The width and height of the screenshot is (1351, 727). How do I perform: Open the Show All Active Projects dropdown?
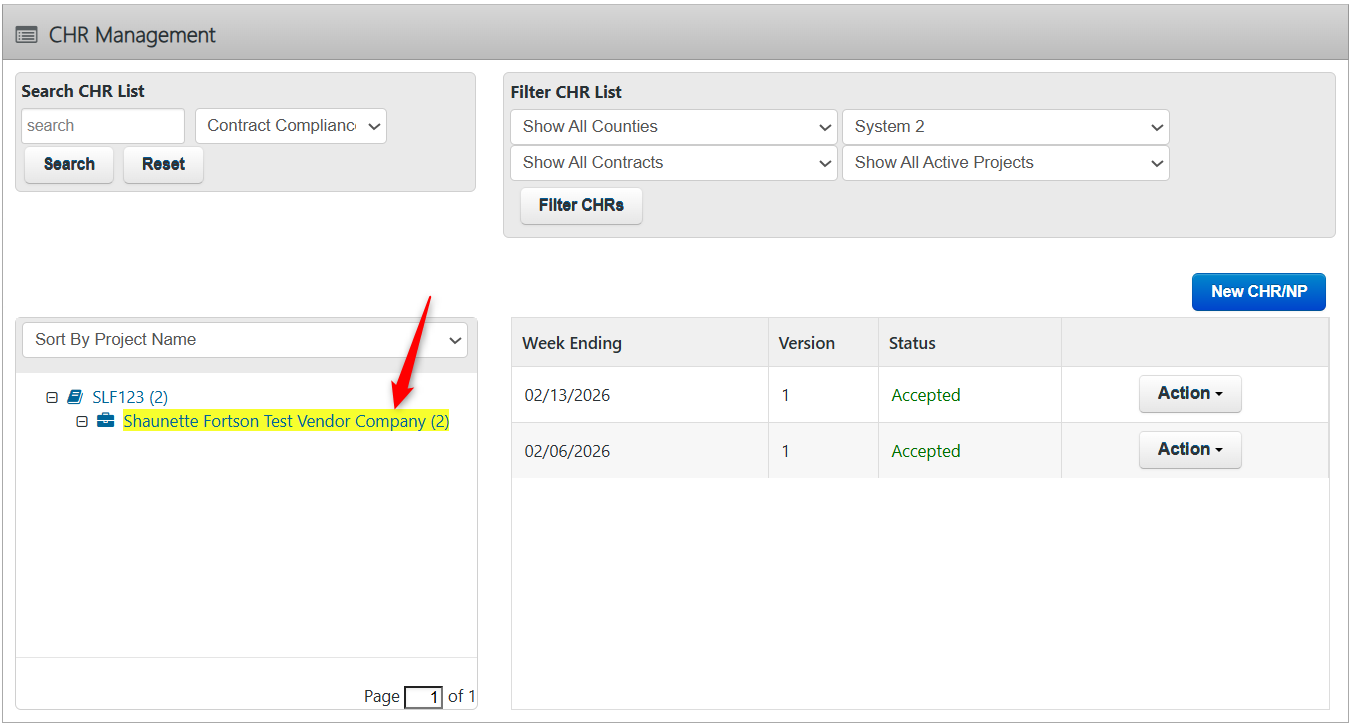click(1005, 162)
